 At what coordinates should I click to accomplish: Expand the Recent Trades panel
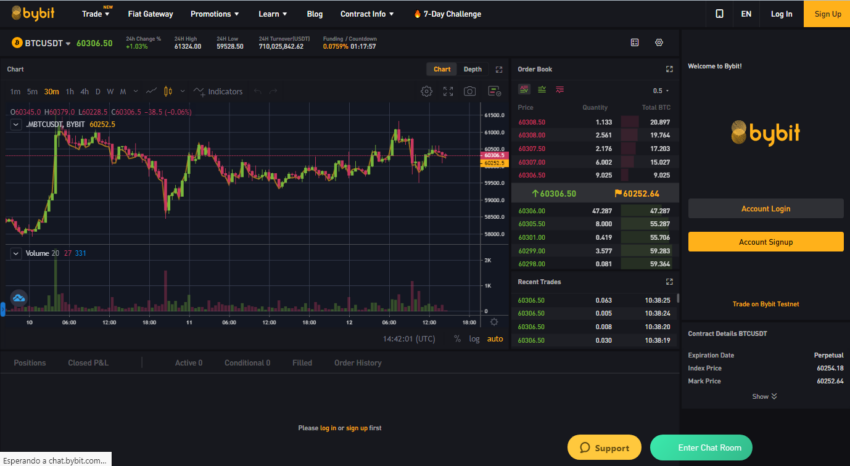coord(669,282)
